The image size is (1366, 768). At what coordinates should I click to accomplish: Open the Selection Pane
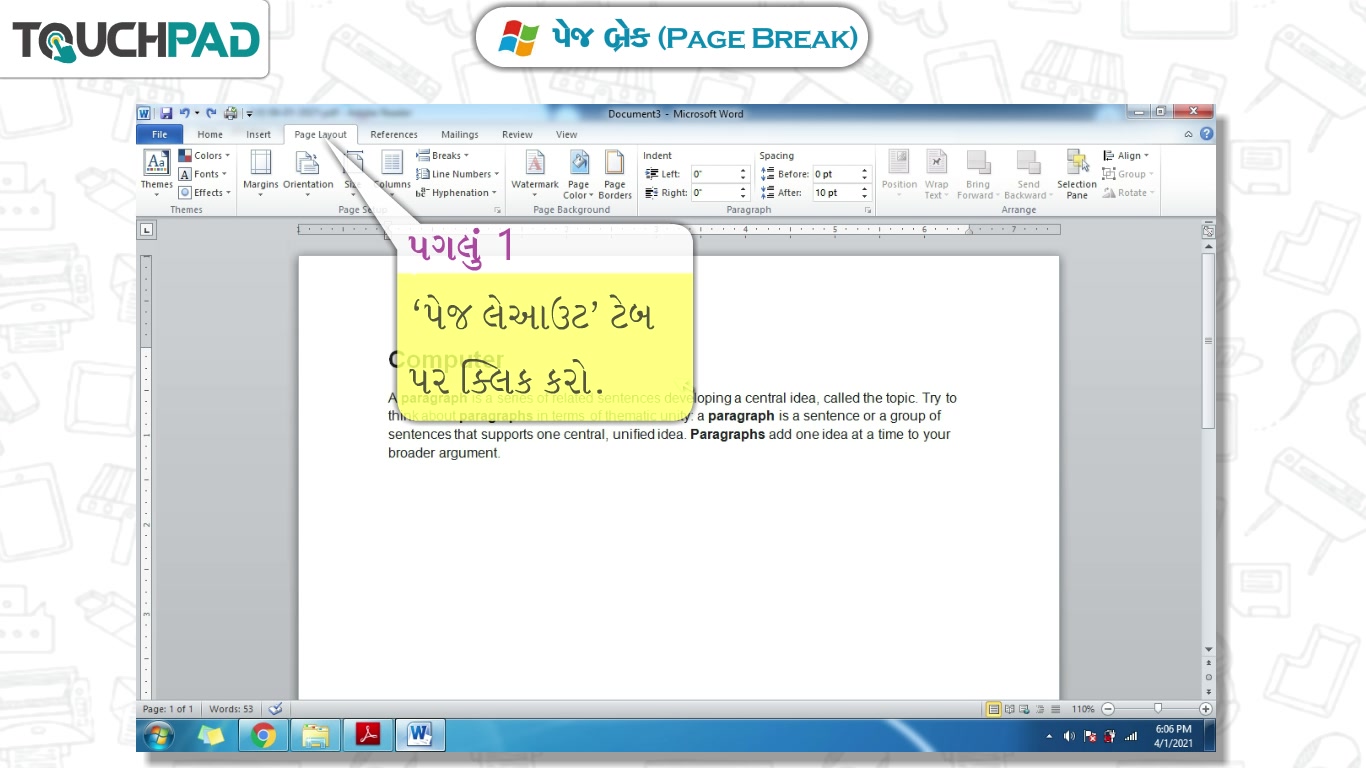click(x=1077, y=174)
